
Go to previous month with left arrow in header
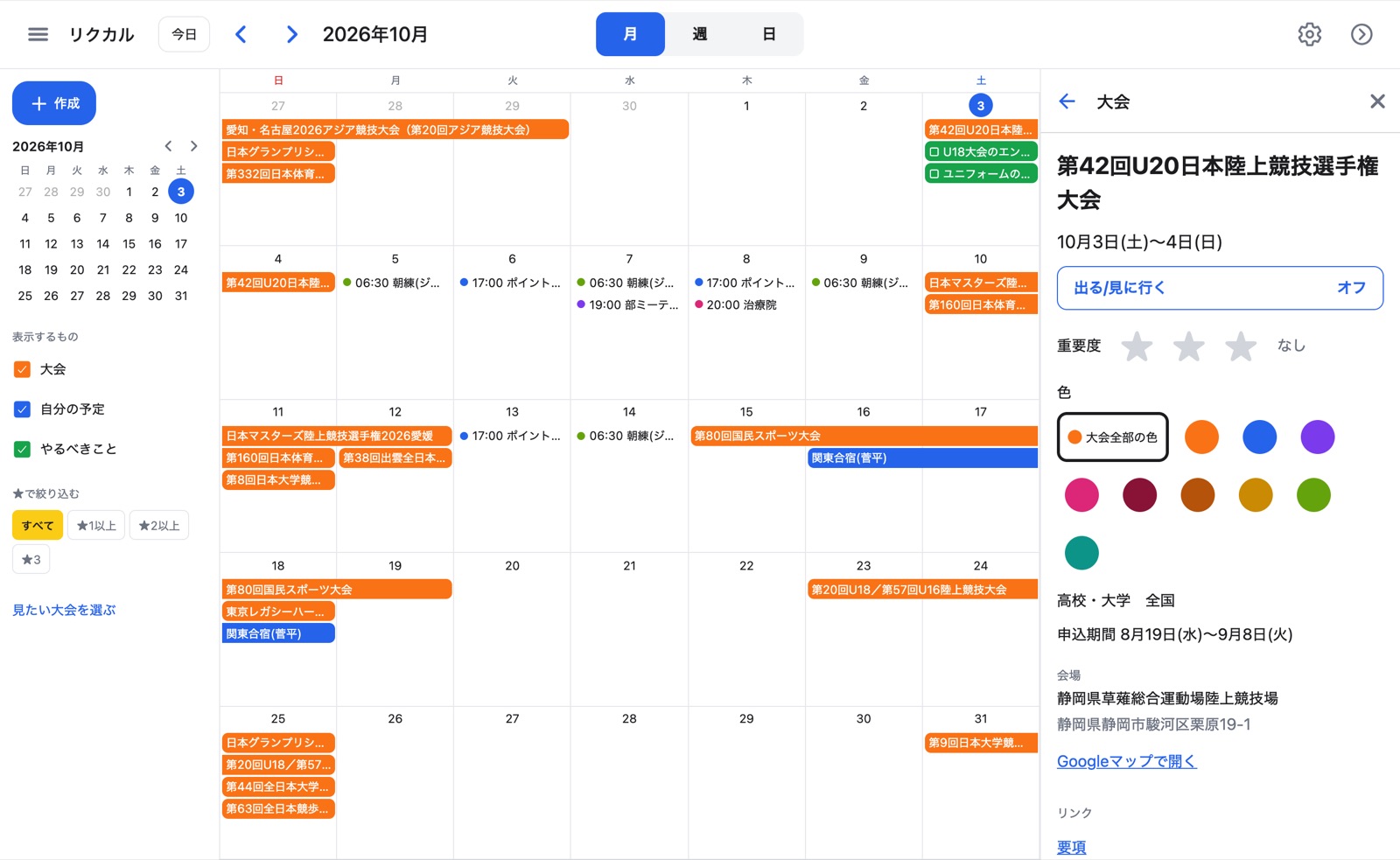pyautogui.click(x=241, y=34)
